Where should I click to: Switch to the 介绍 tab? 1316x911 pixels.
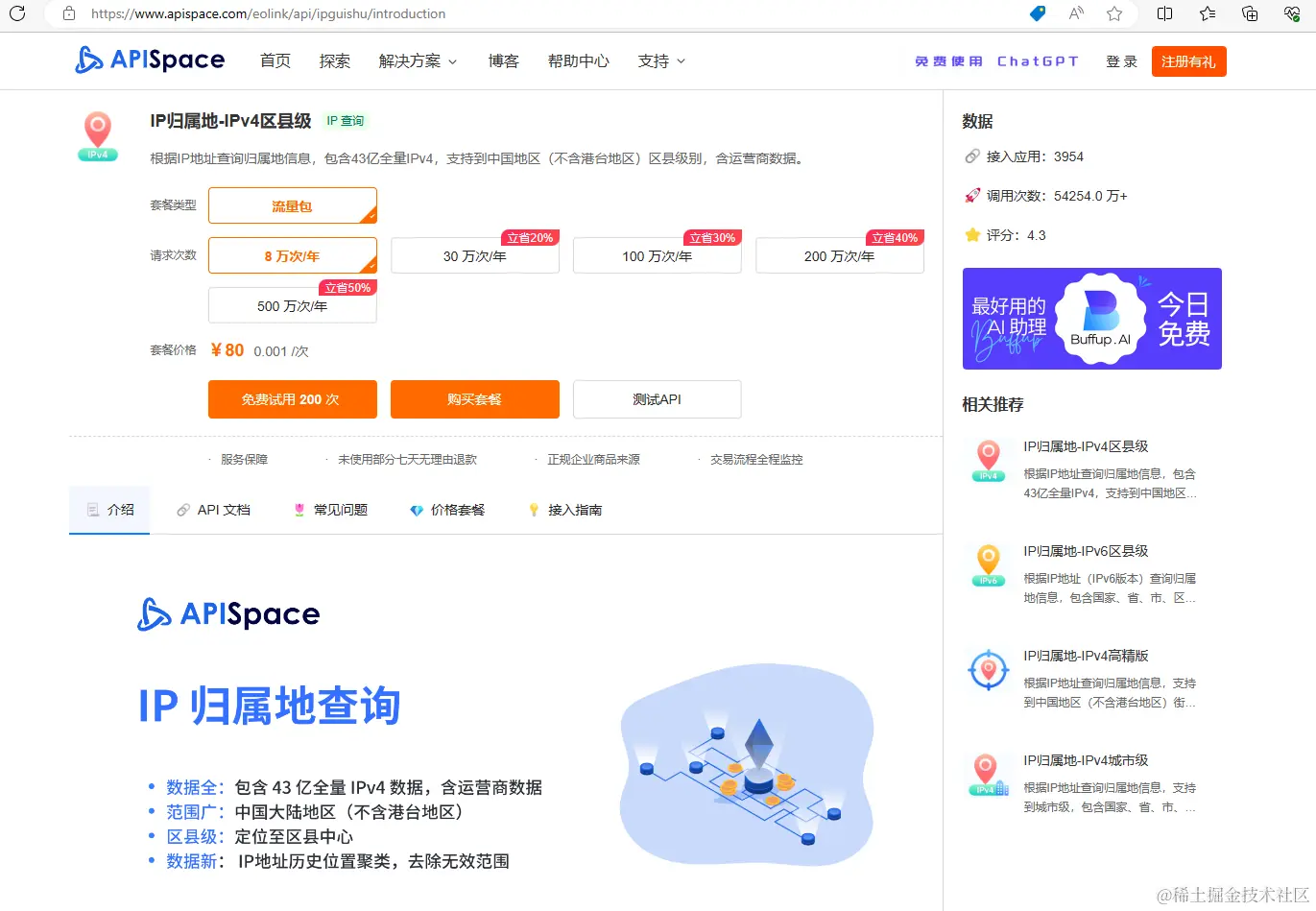point(109,510)
